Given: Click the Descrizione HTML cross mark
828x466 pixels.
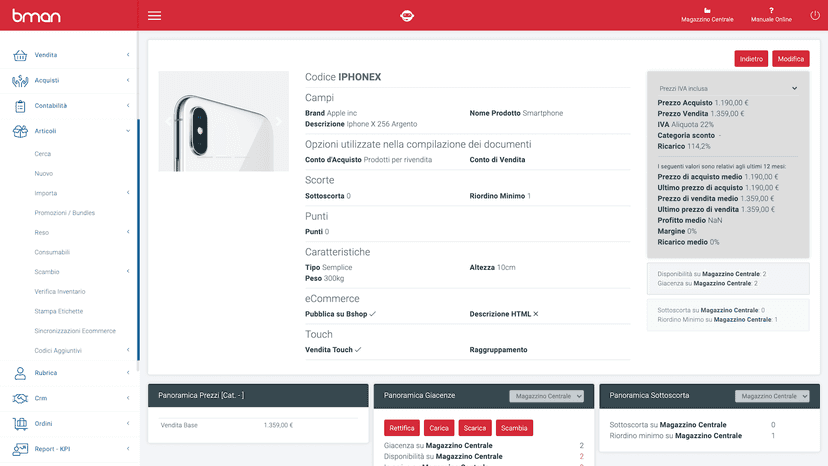Looking at the screenshot, I should (535, 314).
